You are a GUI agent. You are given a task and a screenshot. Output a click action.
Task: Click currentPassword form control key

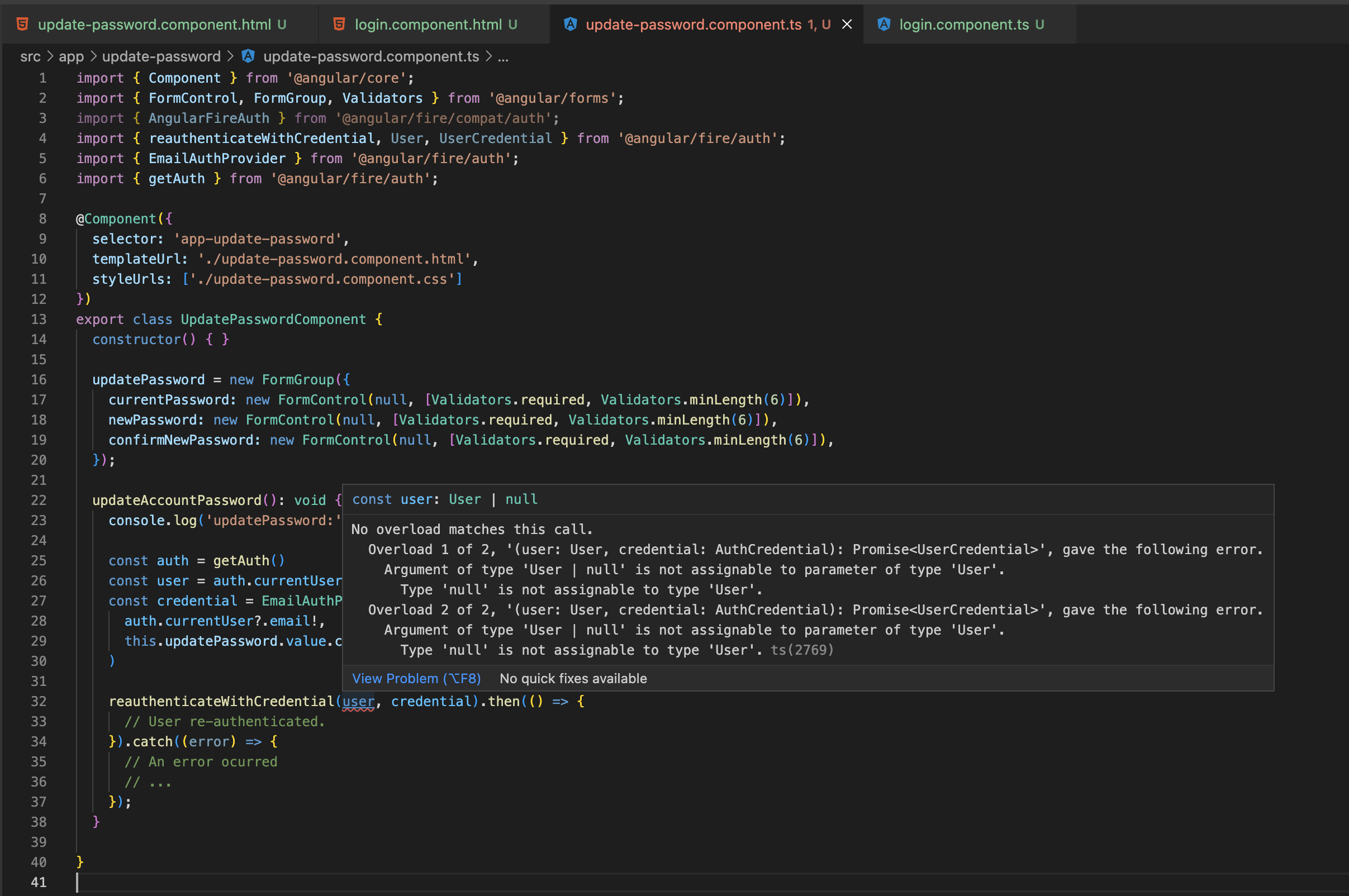pos(169,400)
